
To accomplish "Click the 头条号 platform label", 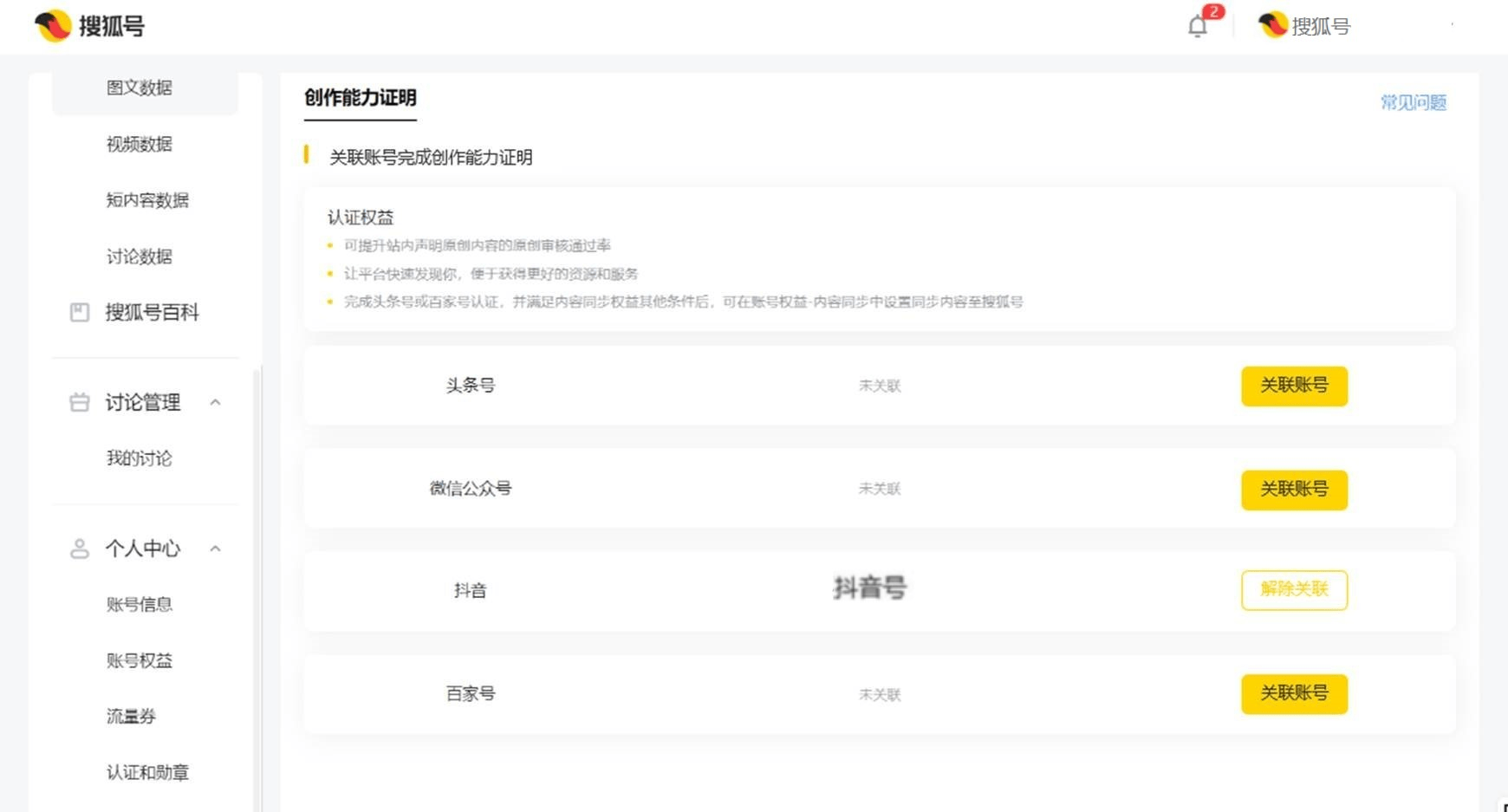I will (471, 386).
